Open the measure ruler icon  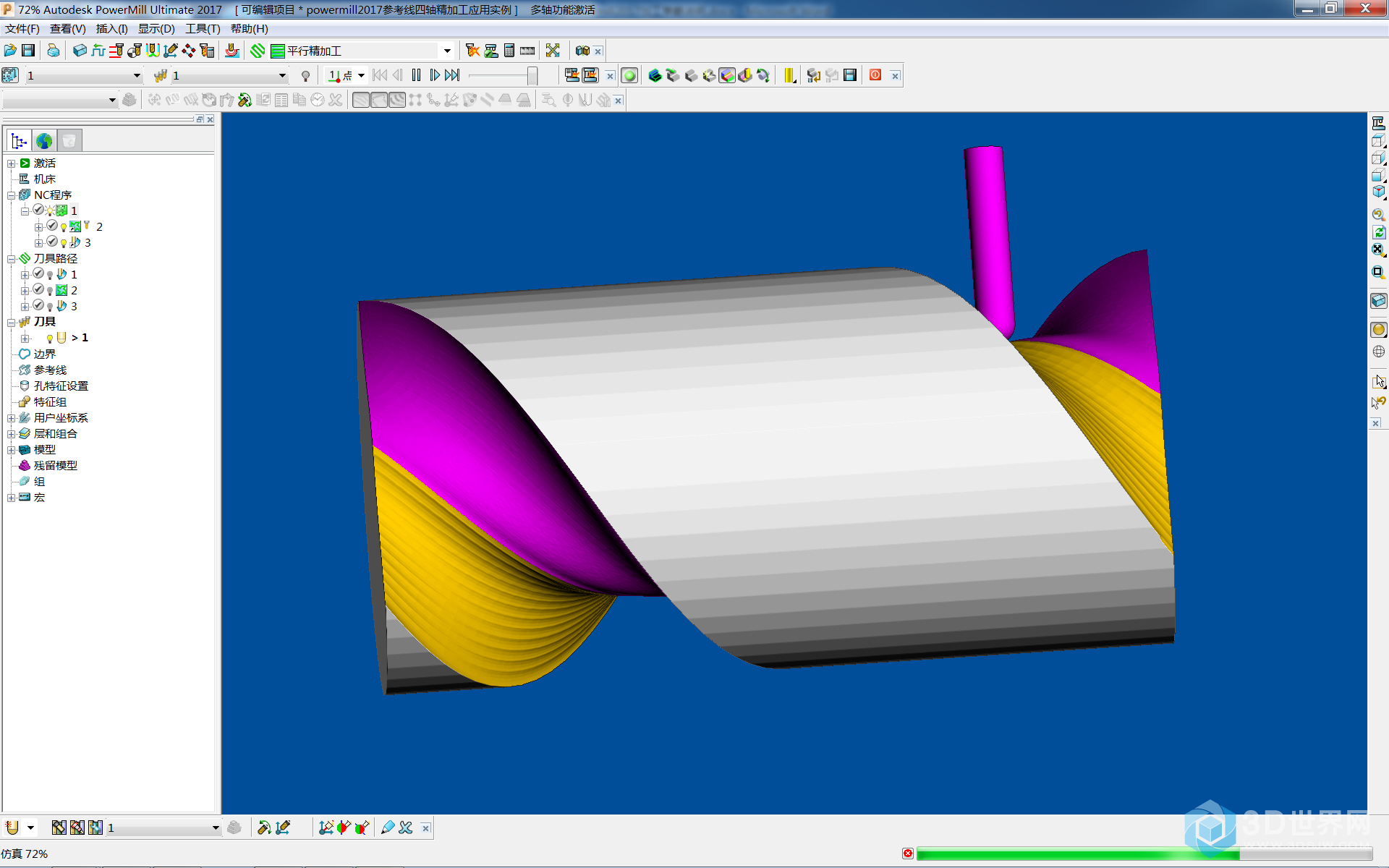click(527, 51)
